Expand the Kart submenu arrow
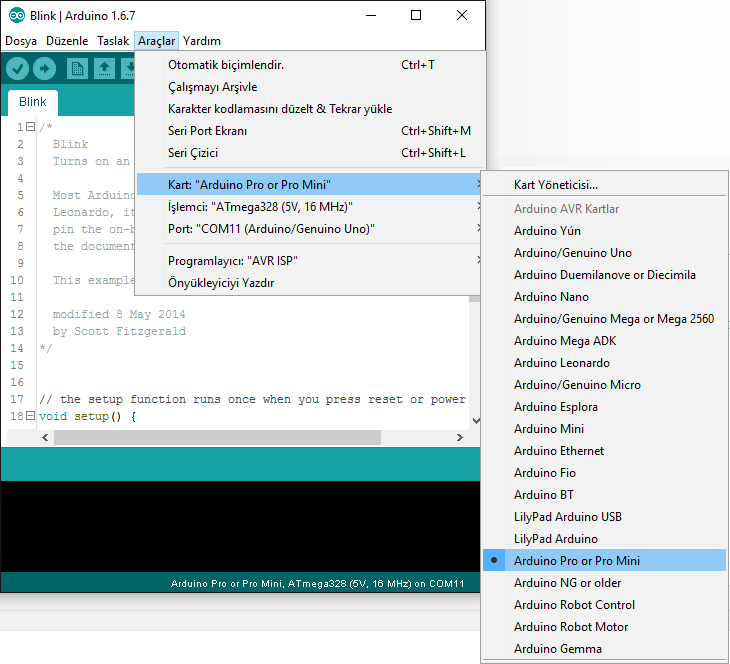This screenshot has height=664, width=730. coord(479,184)
